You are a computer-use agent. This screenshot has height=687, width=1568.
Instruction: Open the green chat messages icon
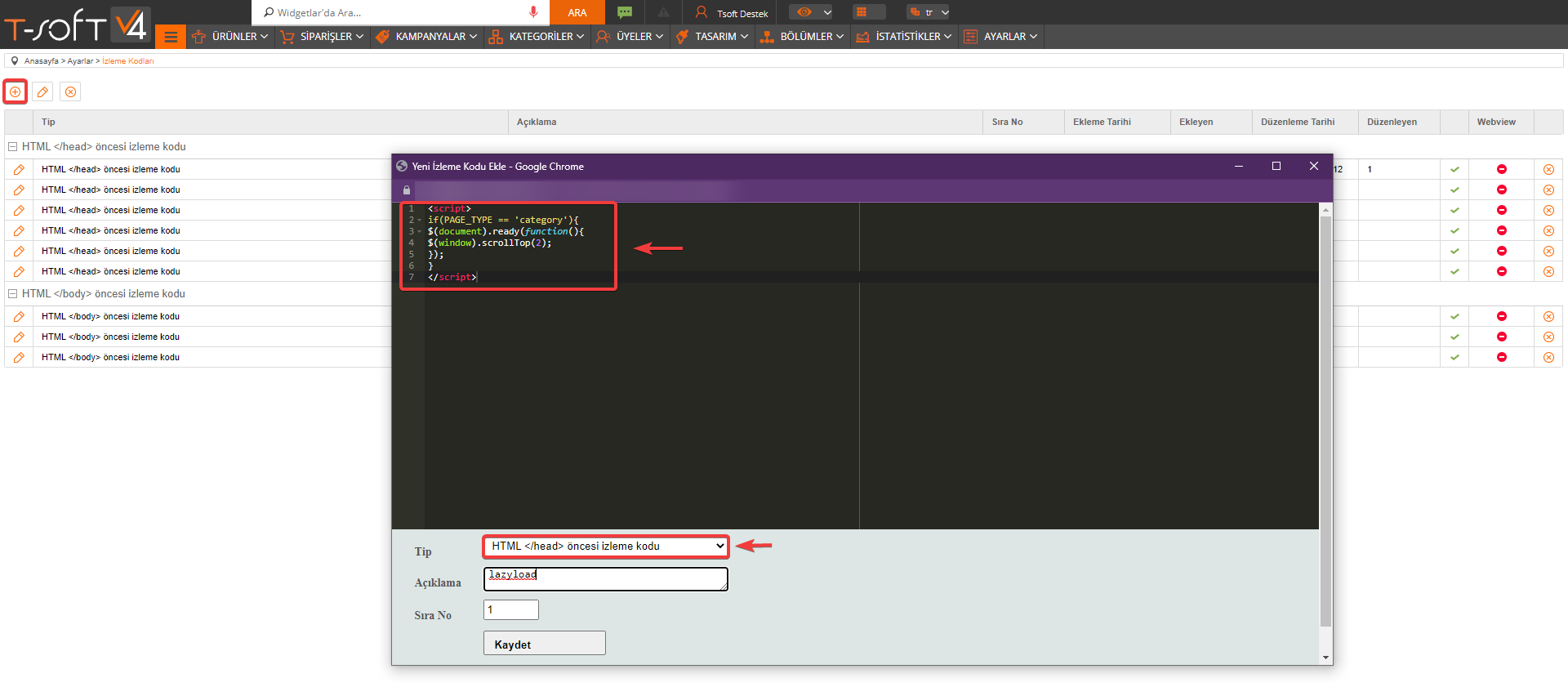click(625, 12)
